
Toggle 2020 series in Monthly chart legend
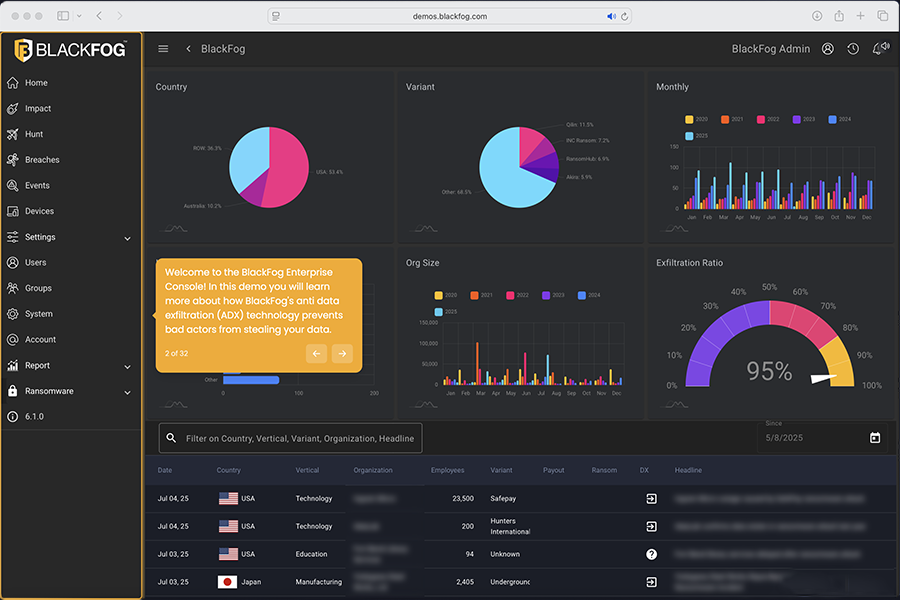(696, 119)
